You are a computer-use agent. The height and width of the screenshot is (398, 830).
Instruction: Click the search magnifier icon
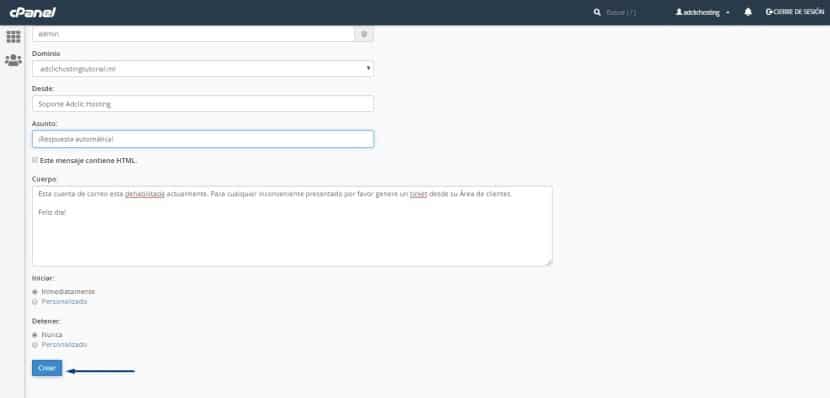click(x=597, y=12)
